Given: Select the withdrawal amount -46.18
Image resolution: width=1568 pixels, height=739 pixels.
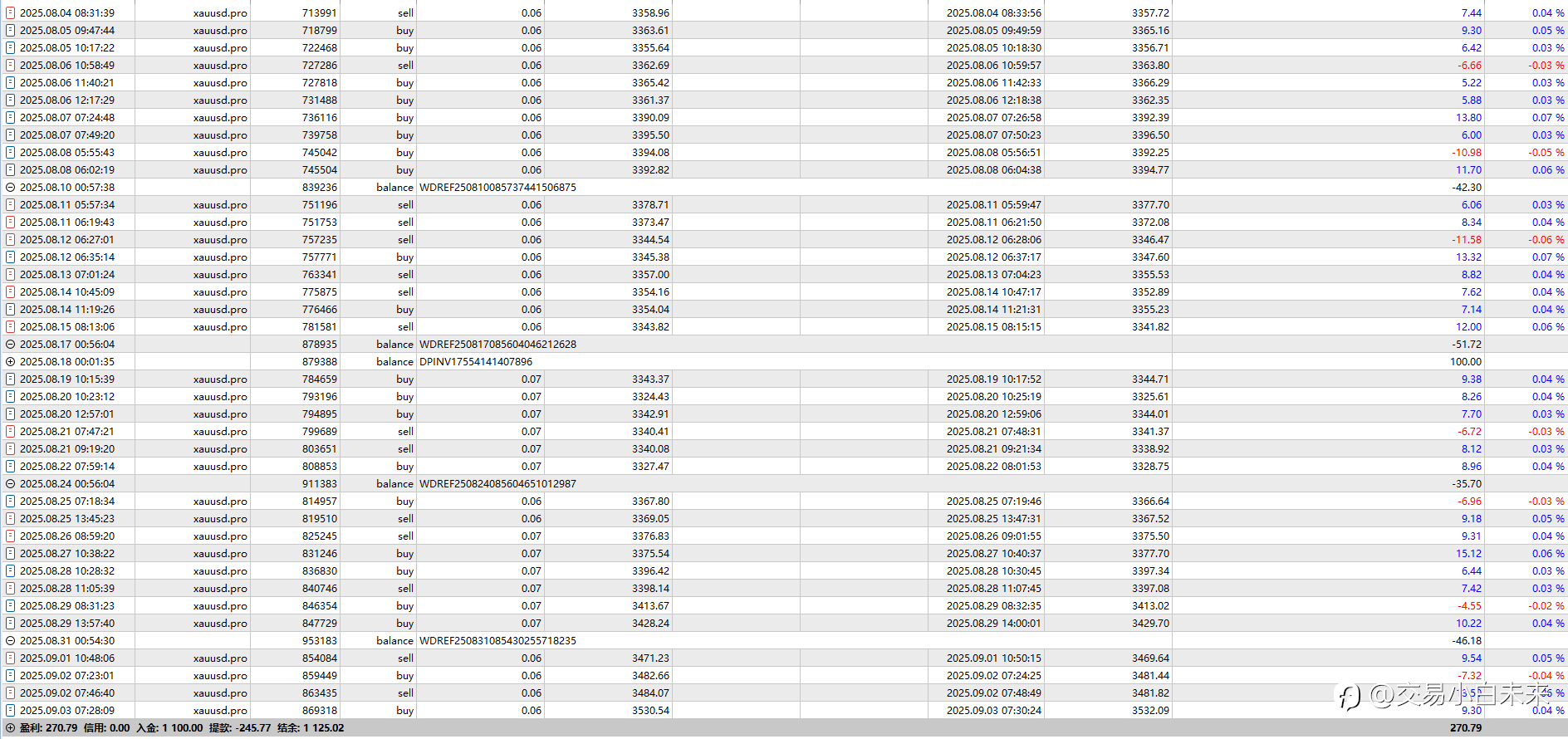Looking at the screenshot, I should pos(1466,640).
